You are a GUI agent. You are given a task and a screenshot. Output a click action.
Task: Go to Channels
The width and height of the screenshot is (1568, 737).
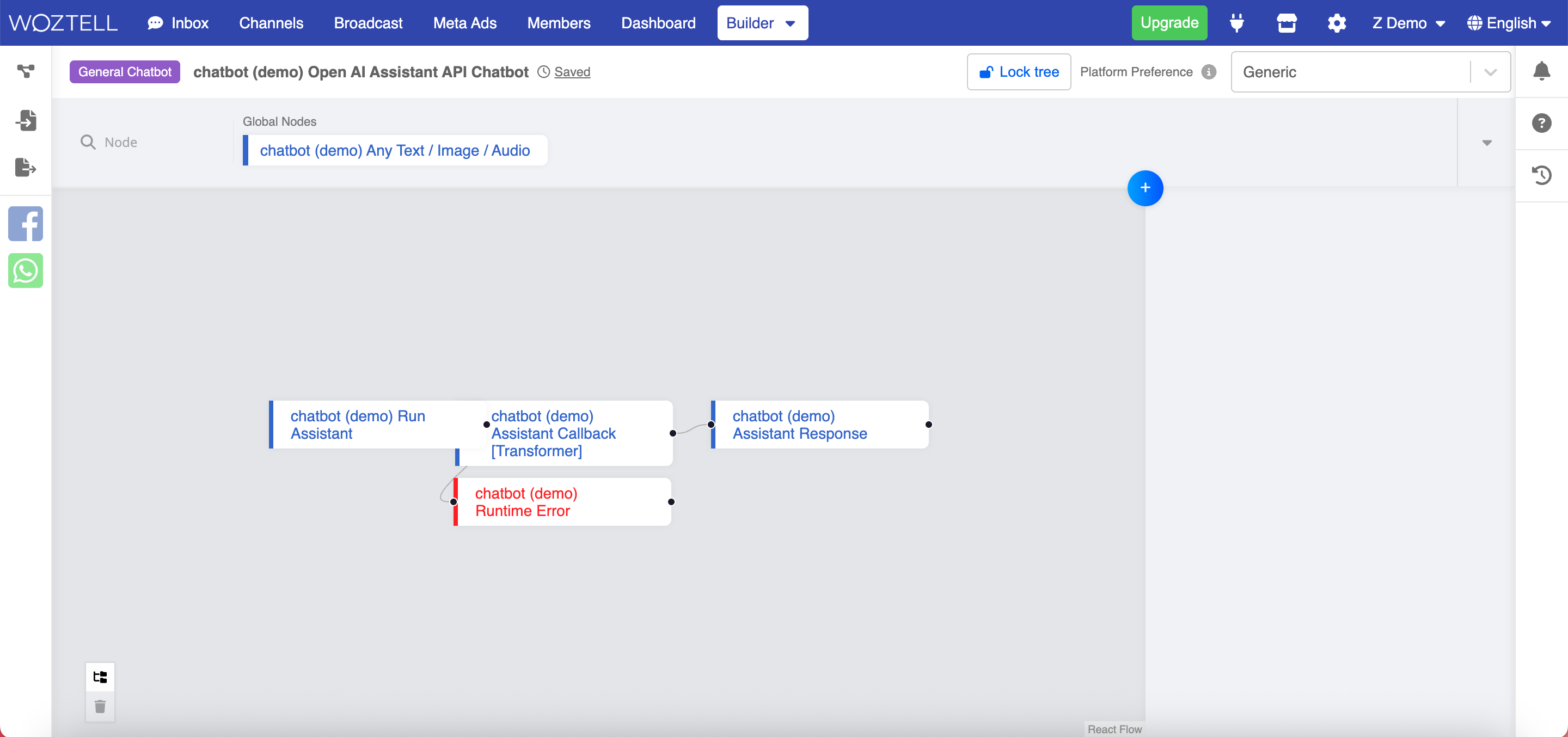(271, 23)
